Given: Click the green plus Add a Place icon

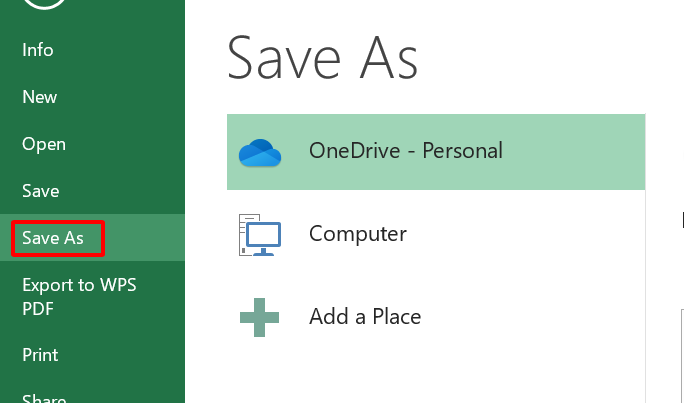Looking at the screenshot, I should point(260,317).
